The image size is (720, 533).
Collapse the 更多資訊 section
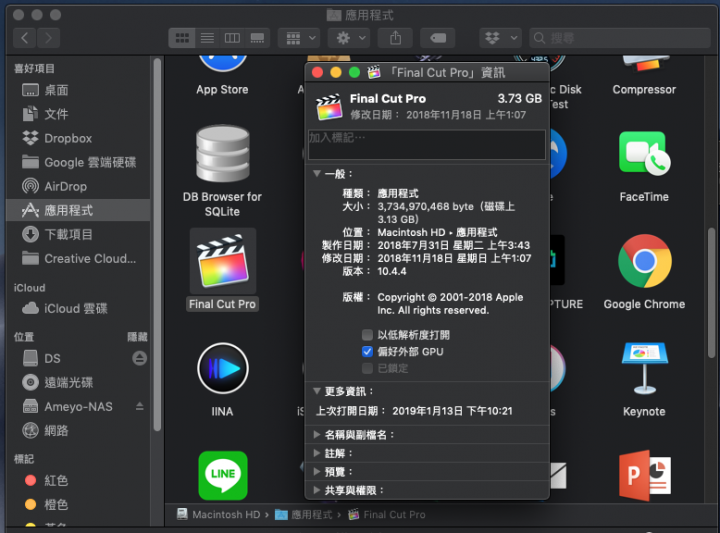[x=316, y=391]
